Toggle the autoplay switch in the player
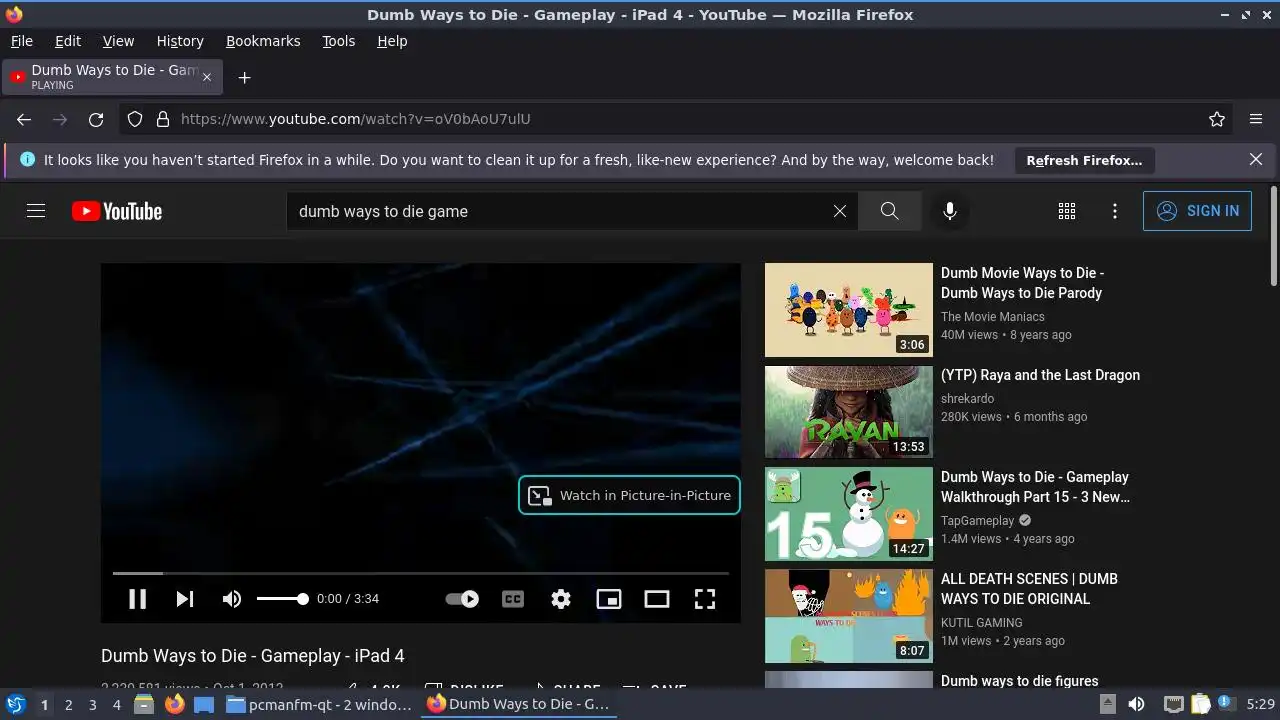This screenshot has height=720, width=1280. [x=462, y=599]
